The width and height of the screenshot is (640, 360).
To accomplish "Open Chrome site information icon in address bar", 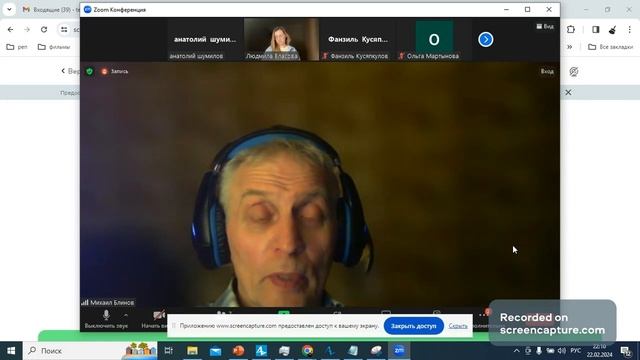I will pyautogui.click(x=64, y=29).
